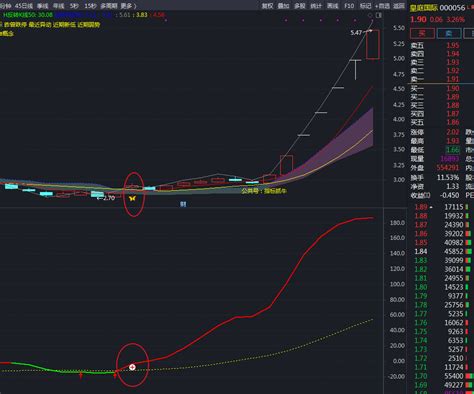This screenshot has width=474, height=394.
Task: Click price level 1.84 with volume 45852
Action: coord(440,251)
